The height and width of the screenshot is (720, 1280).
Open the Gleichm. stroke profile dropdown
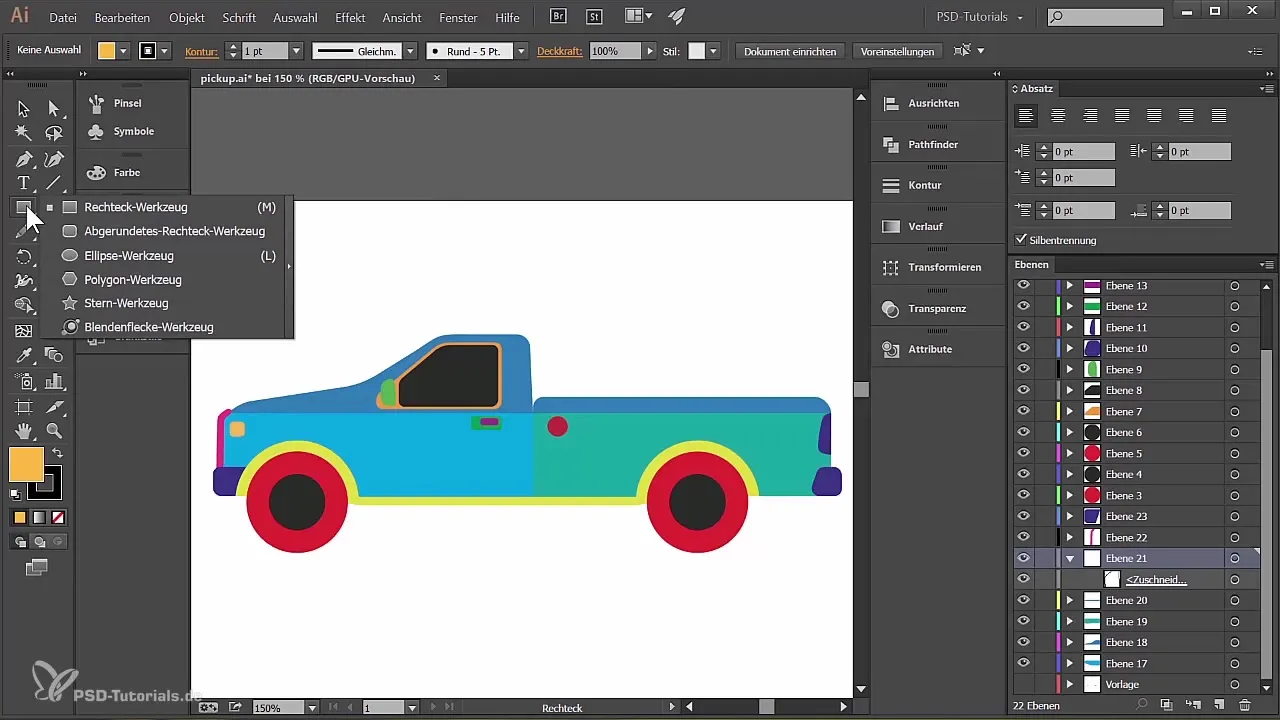411,51
